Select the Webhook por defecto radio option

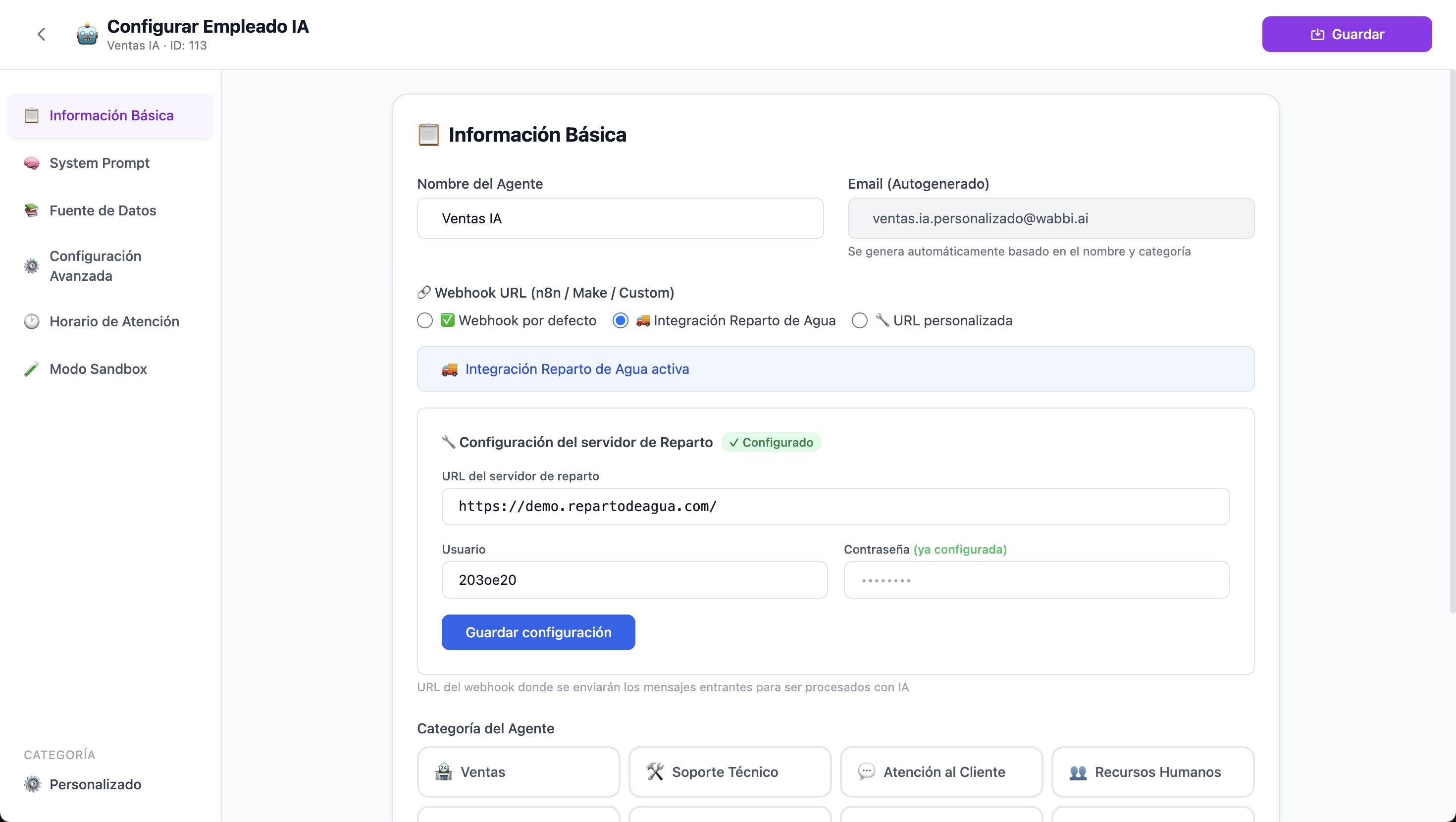coord(425,320)
